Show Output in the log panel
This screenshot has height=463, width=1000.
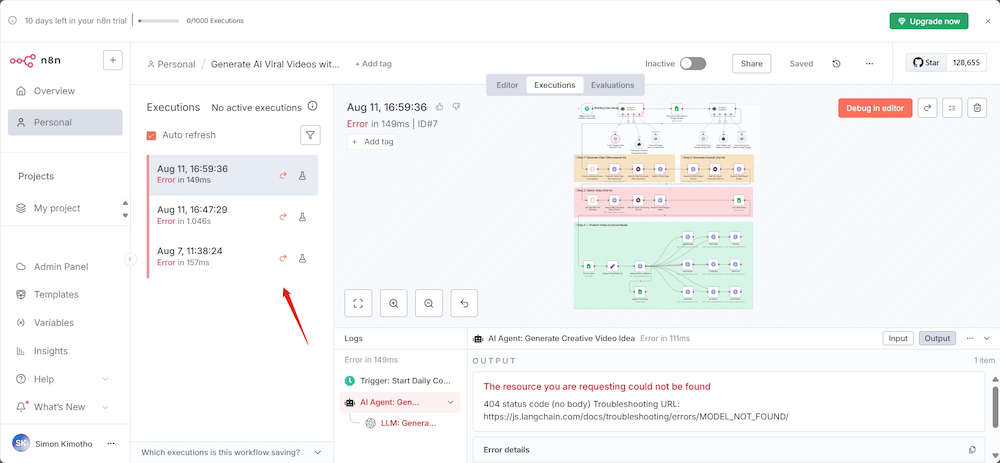pos(937,339)
